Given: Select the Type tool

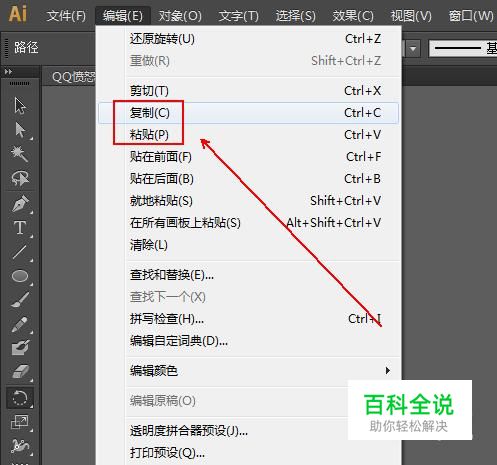Looking at the screenshot, I should (20, 228).
